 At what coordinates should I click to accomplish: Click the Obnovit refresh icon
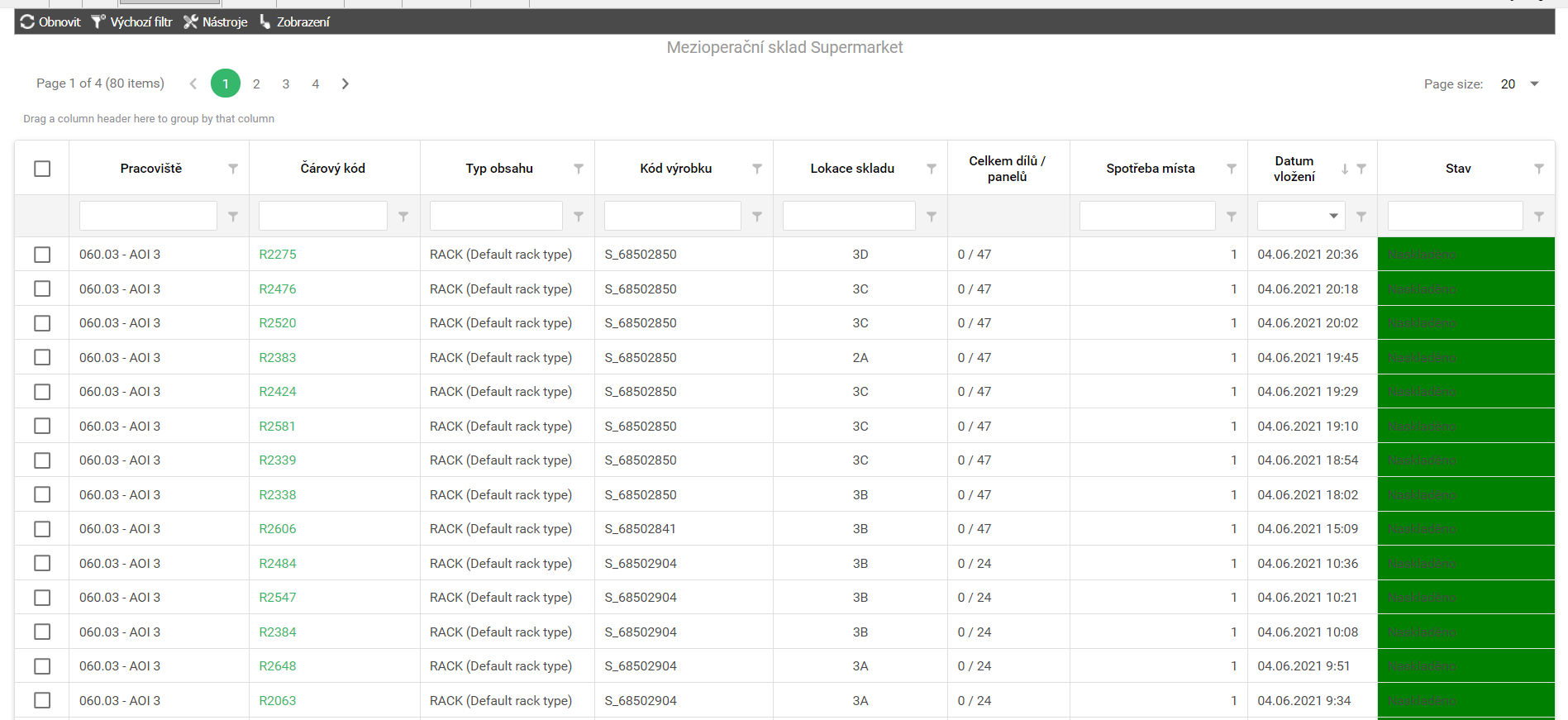[x=28, y=21]
